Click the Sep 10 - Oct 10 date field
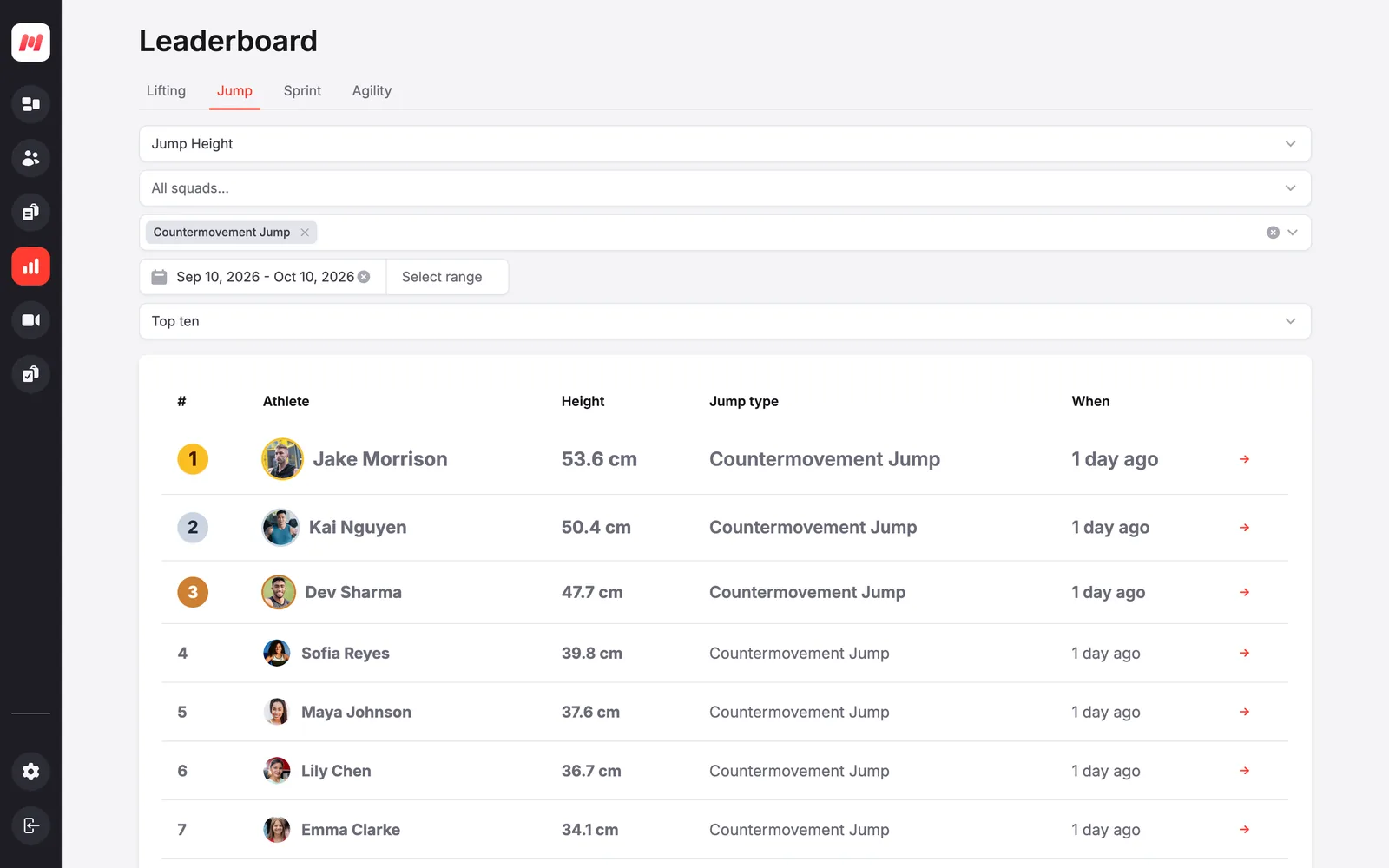Screen dimensions: 1389x868 263,277
